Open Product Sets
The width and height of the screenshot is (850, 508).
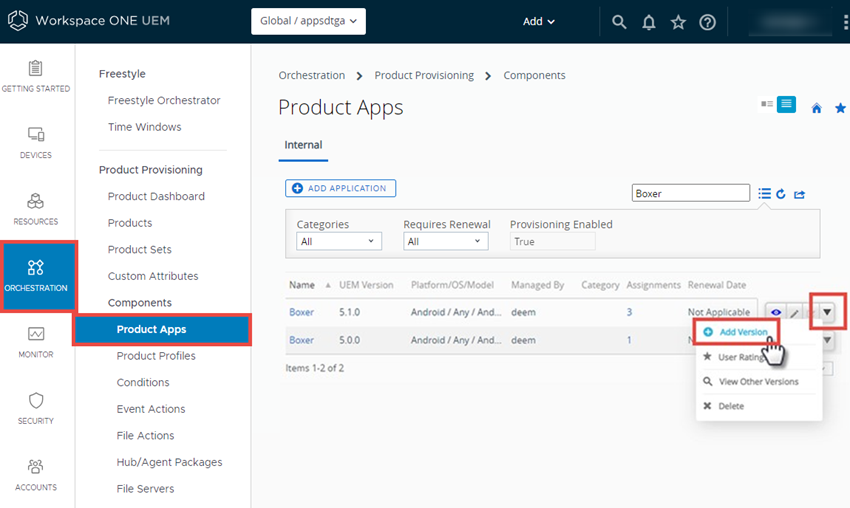coord(140,249)
